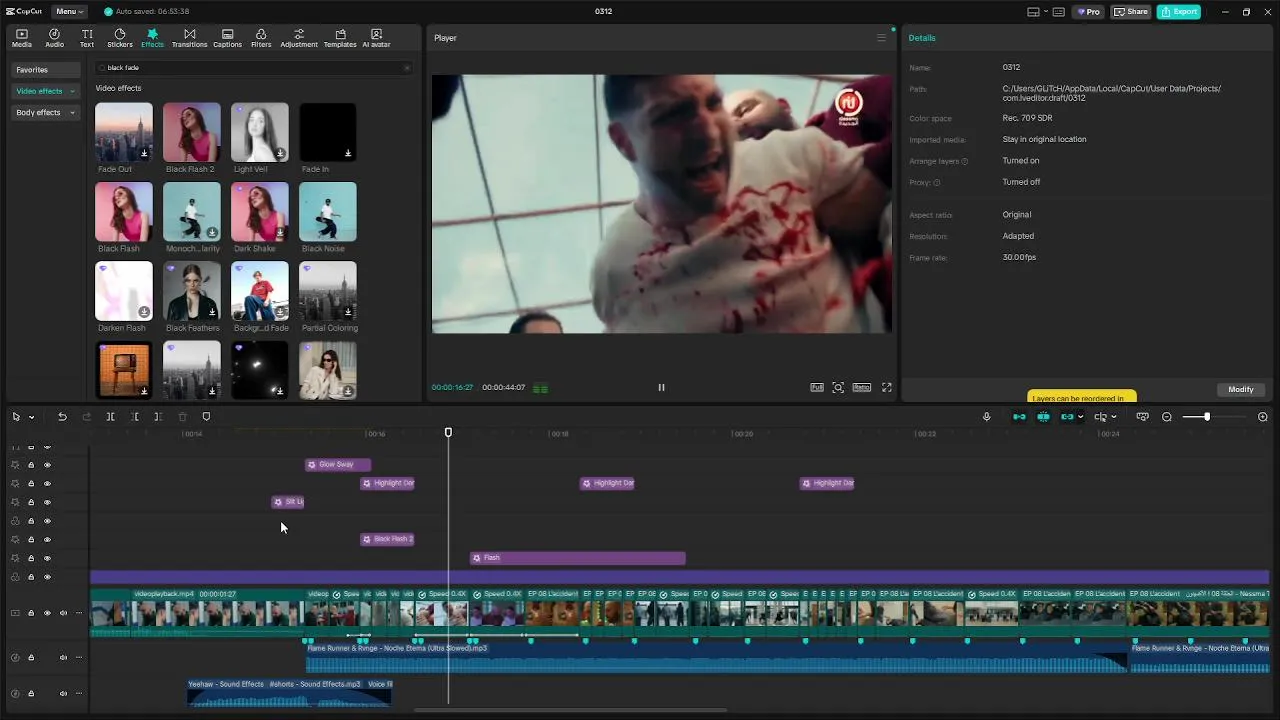Open the Pro upgrade button

click(1088, 12)
